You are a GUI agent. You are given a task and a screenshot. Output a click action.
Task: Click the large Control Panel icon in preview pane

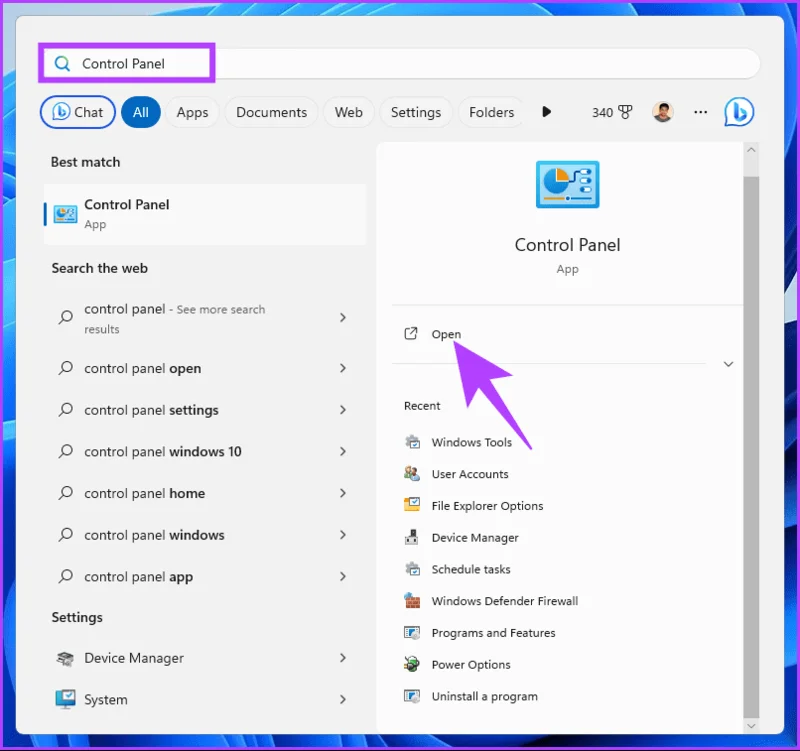[567, 184]
